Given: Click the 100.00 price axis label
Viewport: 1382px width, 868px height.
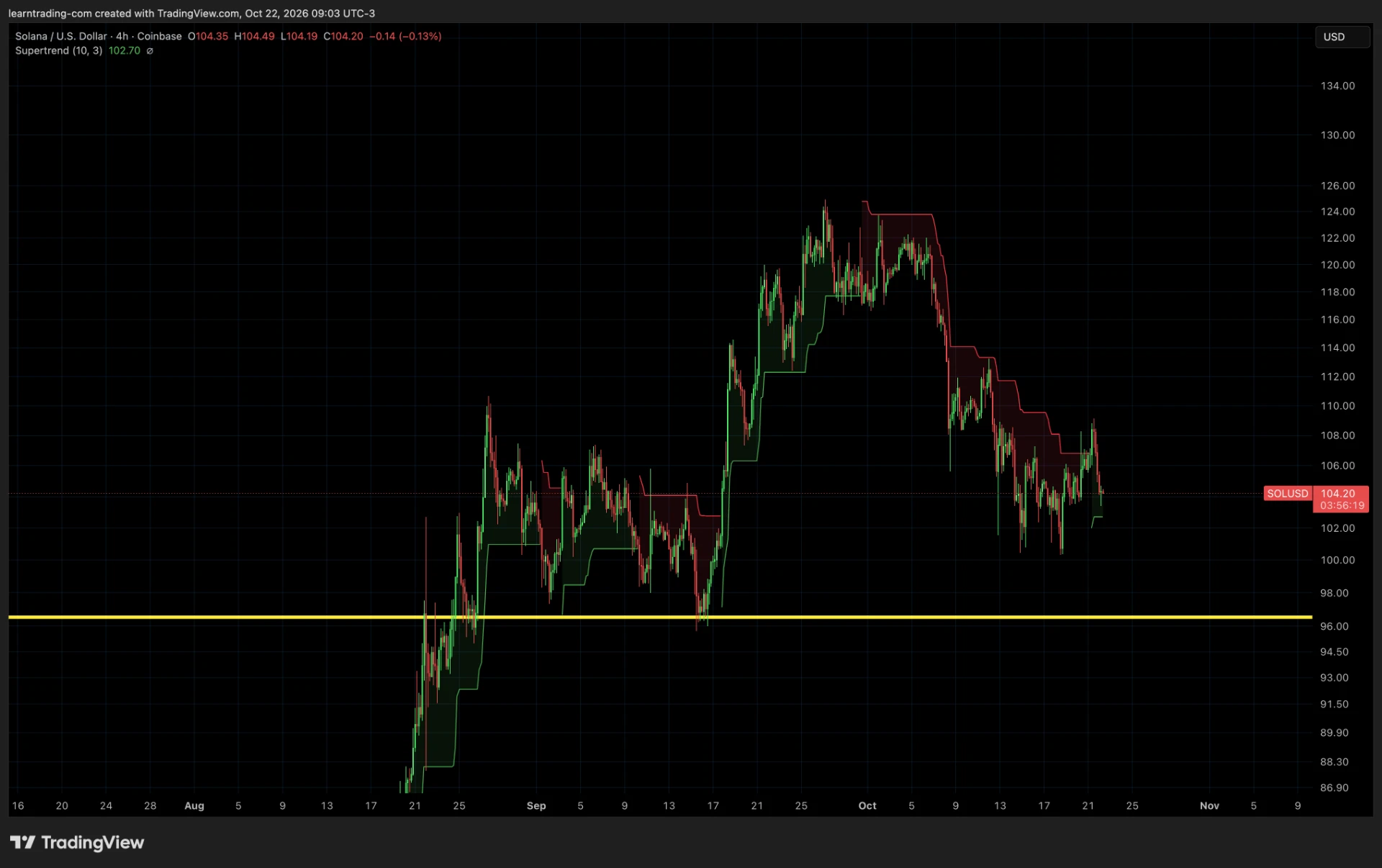Looking at the screenshot, I should [x=1337, y=560].
